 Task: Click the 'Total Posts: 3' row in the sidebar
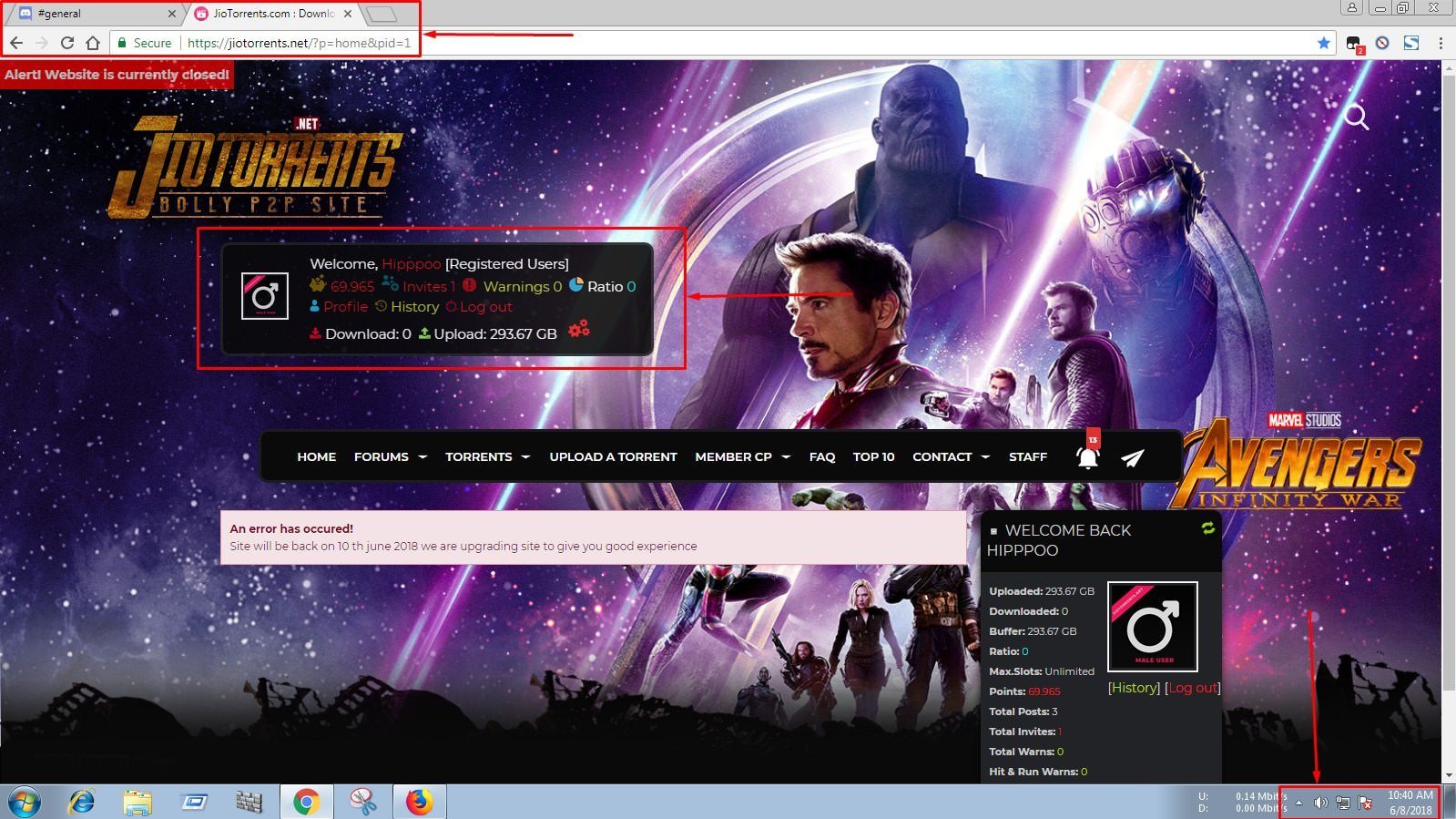coord(1023,712)
